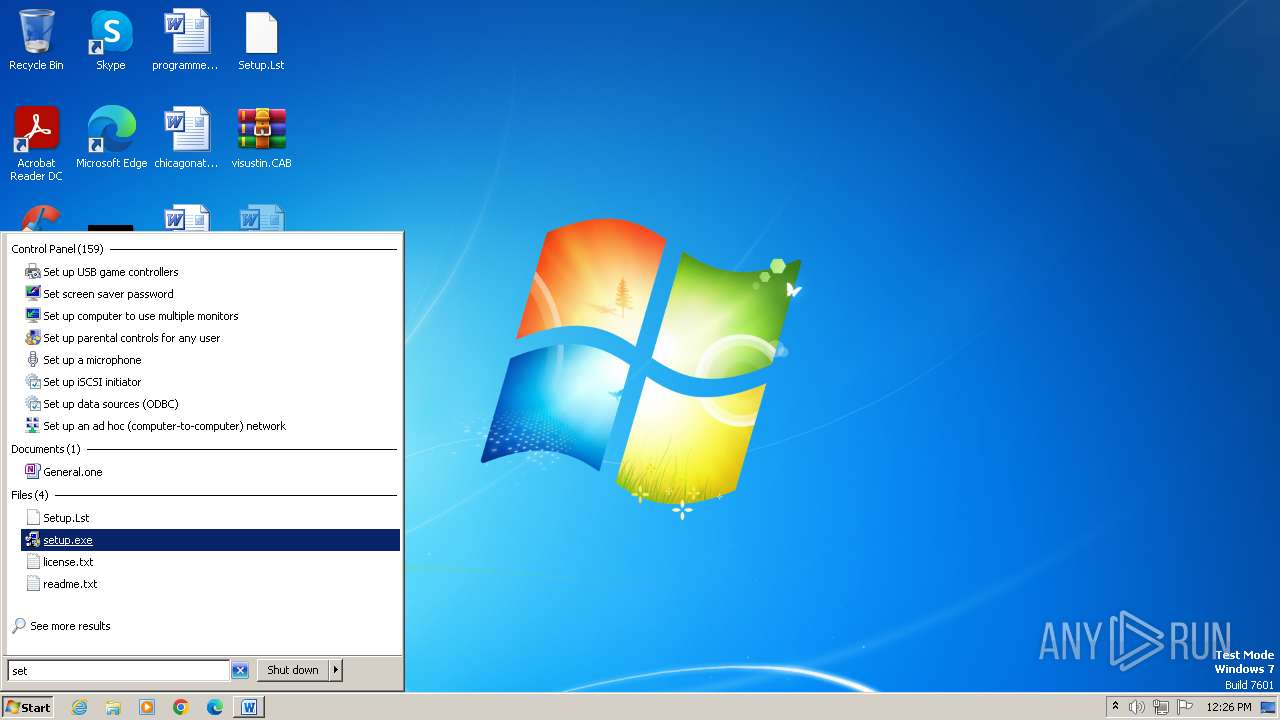Open the Acrobat Reader DC shortcut
1280x720 pixels.
(x=36, y=144)
